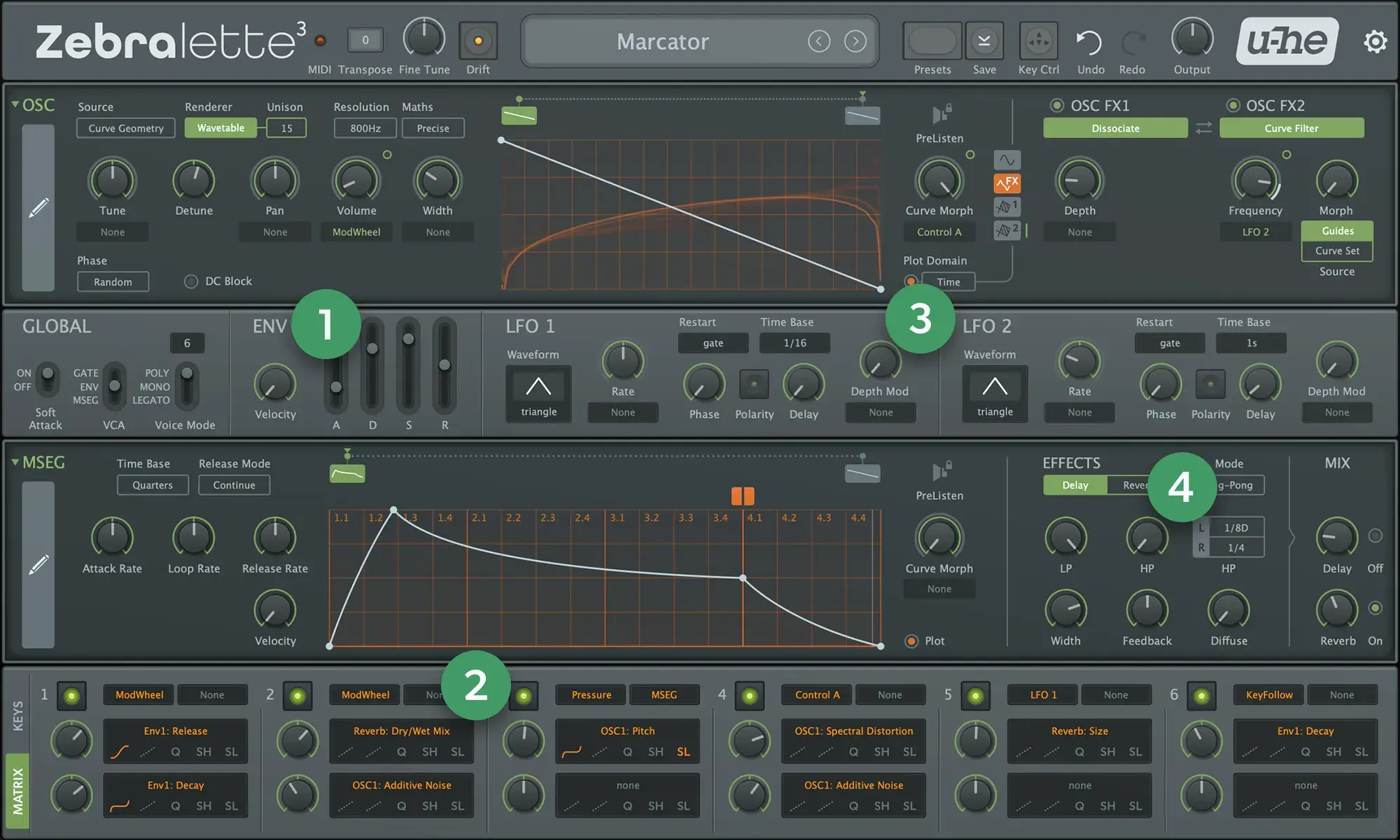
Task: Click the Undo arrow icon
Action: [x=1089, y=41]
